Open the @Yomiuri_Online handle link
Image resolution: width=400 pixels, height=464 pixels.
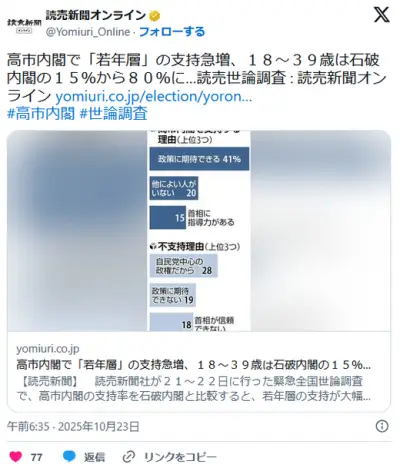point(88,32)
